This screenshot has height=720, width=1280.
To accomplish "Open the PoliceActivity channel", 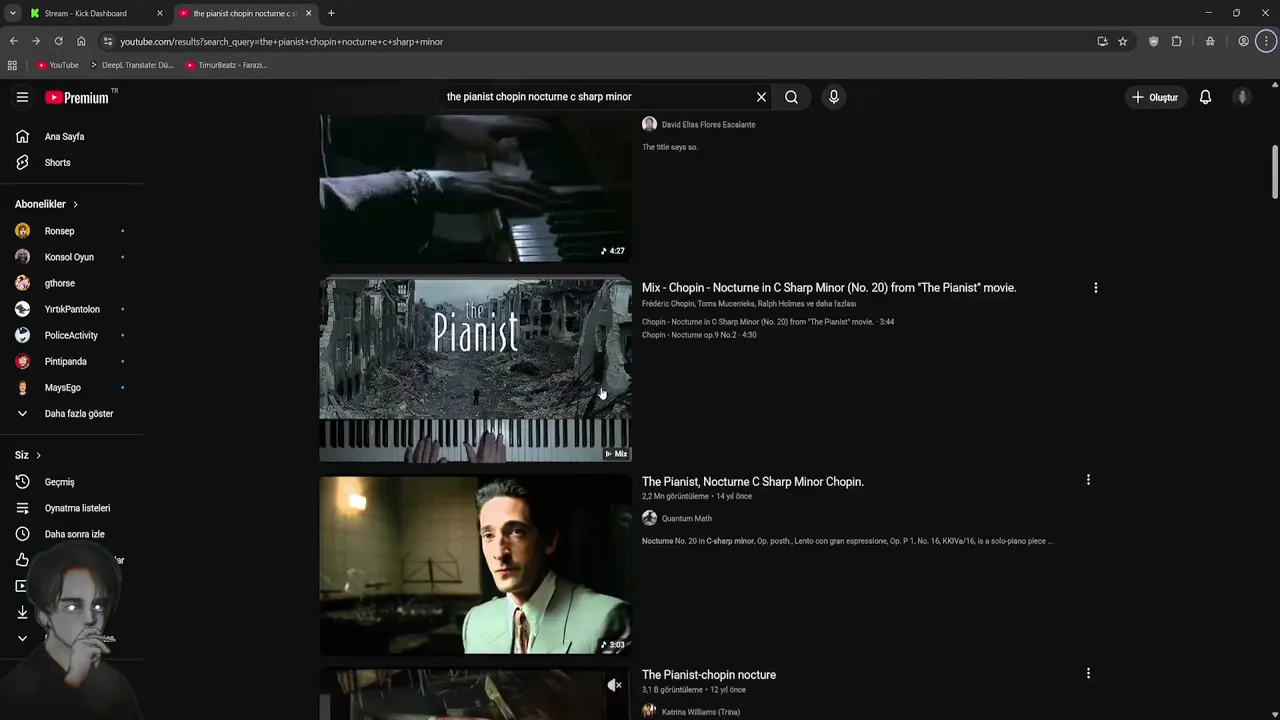I will pyautogui.click(x=72, y=335).
